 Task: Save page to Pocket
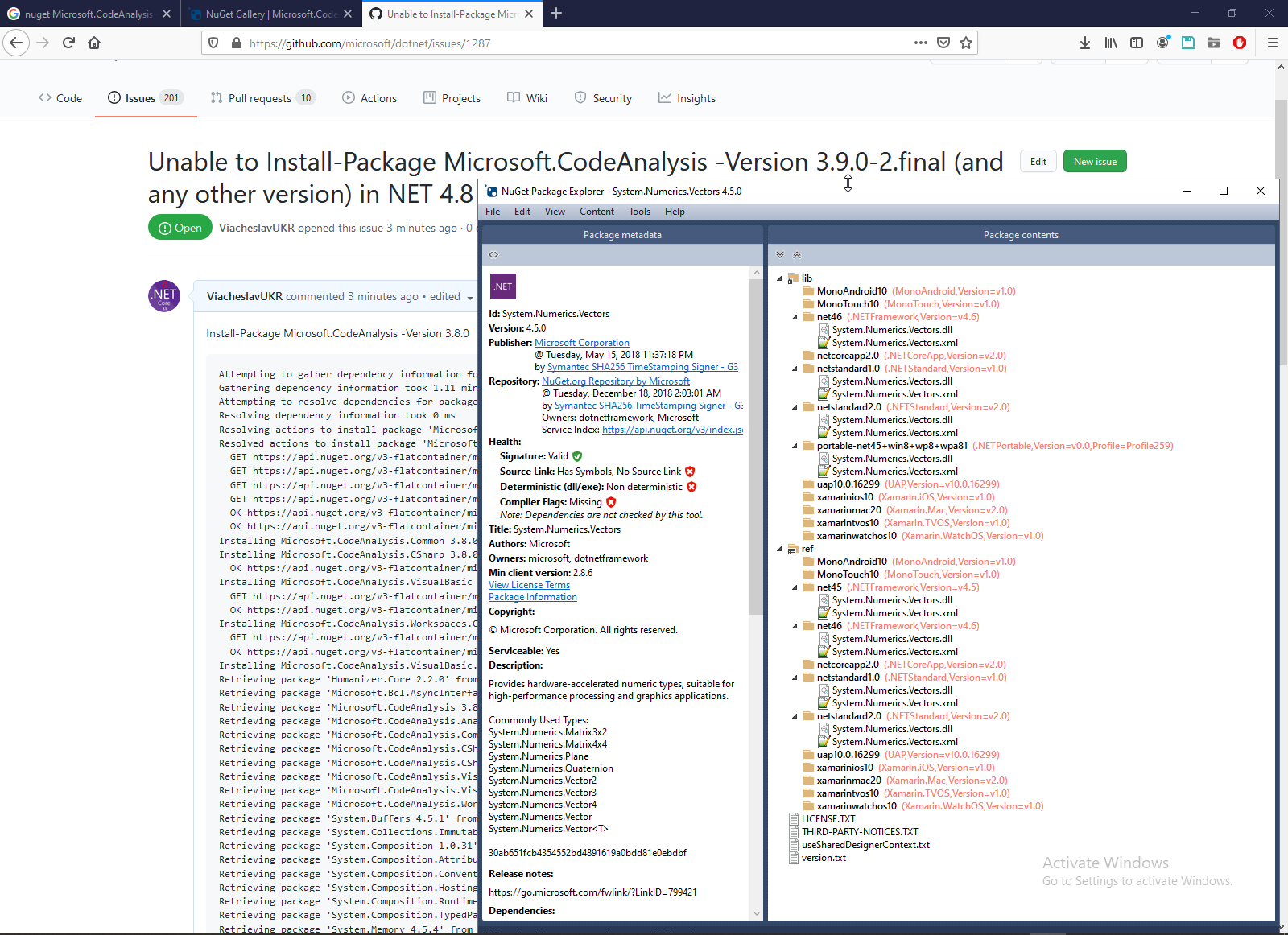[943, 43]
